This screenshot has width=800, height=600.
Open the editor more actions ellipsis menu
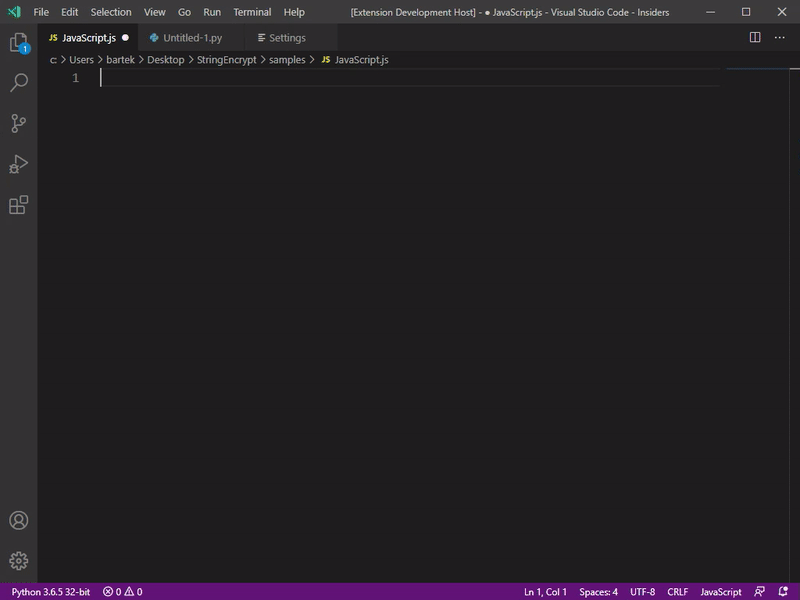(780, 36)
